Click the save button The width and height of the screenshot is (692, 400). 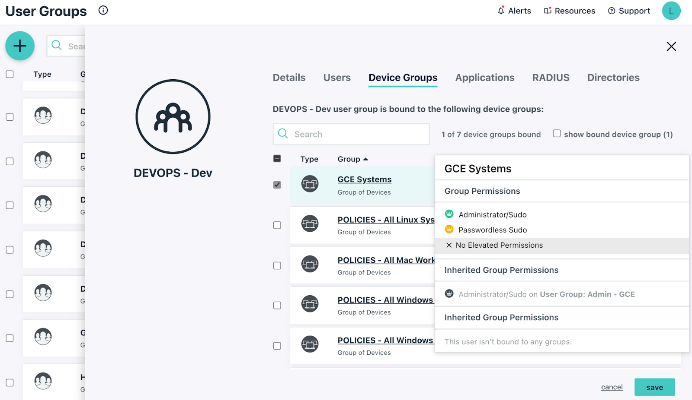654,387
